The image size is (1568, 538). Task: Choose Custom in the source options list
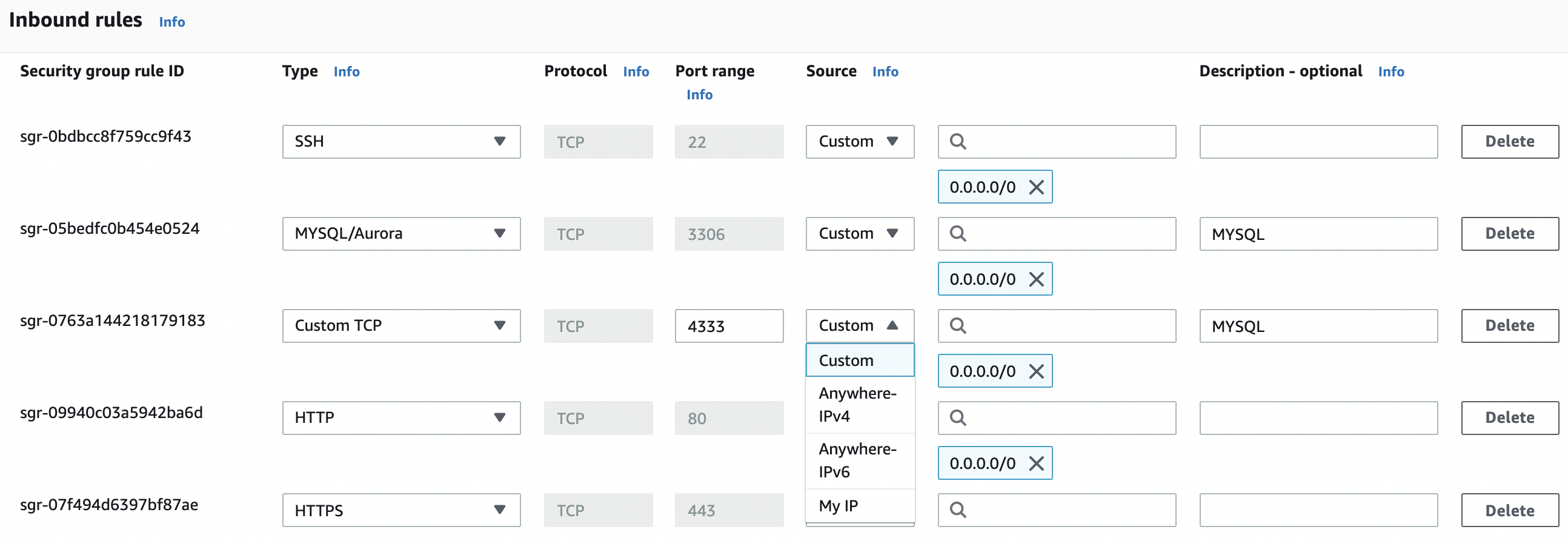click(x=860, y=360)
